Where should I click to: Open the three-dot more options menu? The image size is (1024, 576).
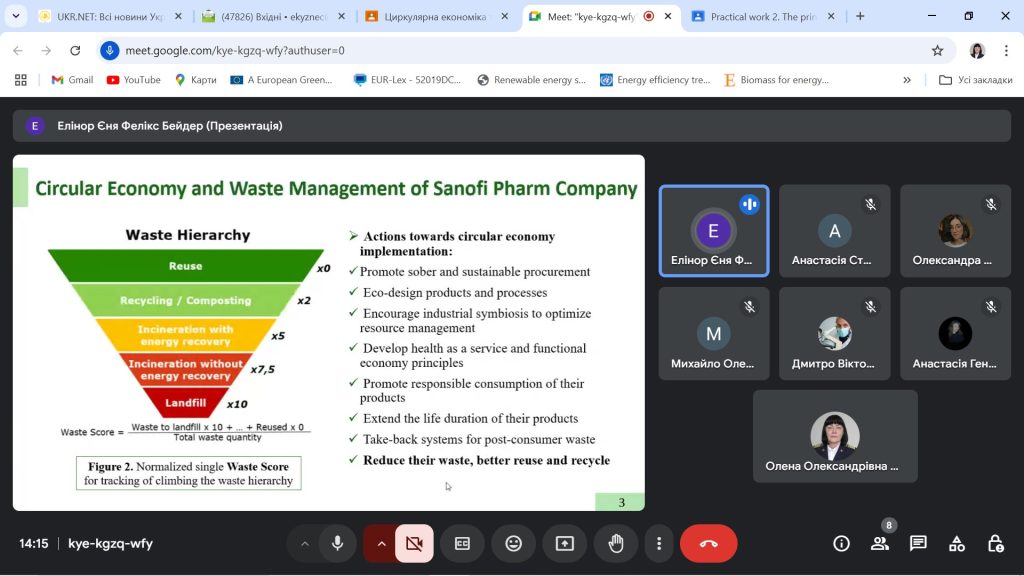point(659,543)
